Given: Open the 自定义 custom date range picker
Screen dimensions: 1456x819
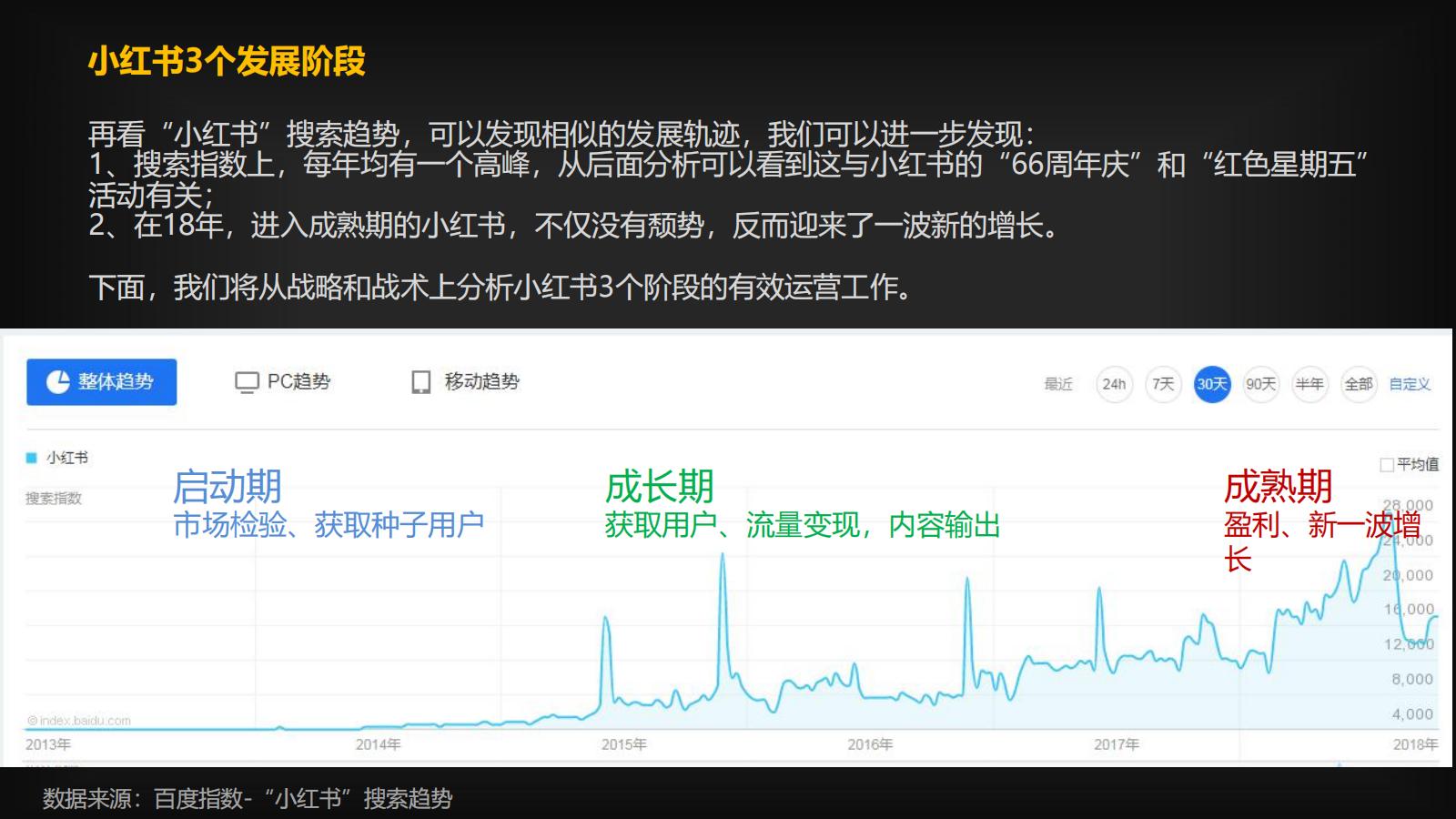Looking at the screenshot, I should point(1408,385).
